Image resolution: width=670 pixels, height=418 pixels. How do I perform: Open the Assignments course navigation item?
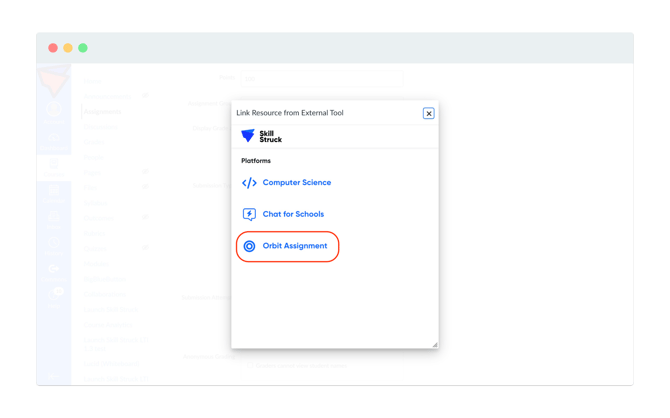pos(103,112)
